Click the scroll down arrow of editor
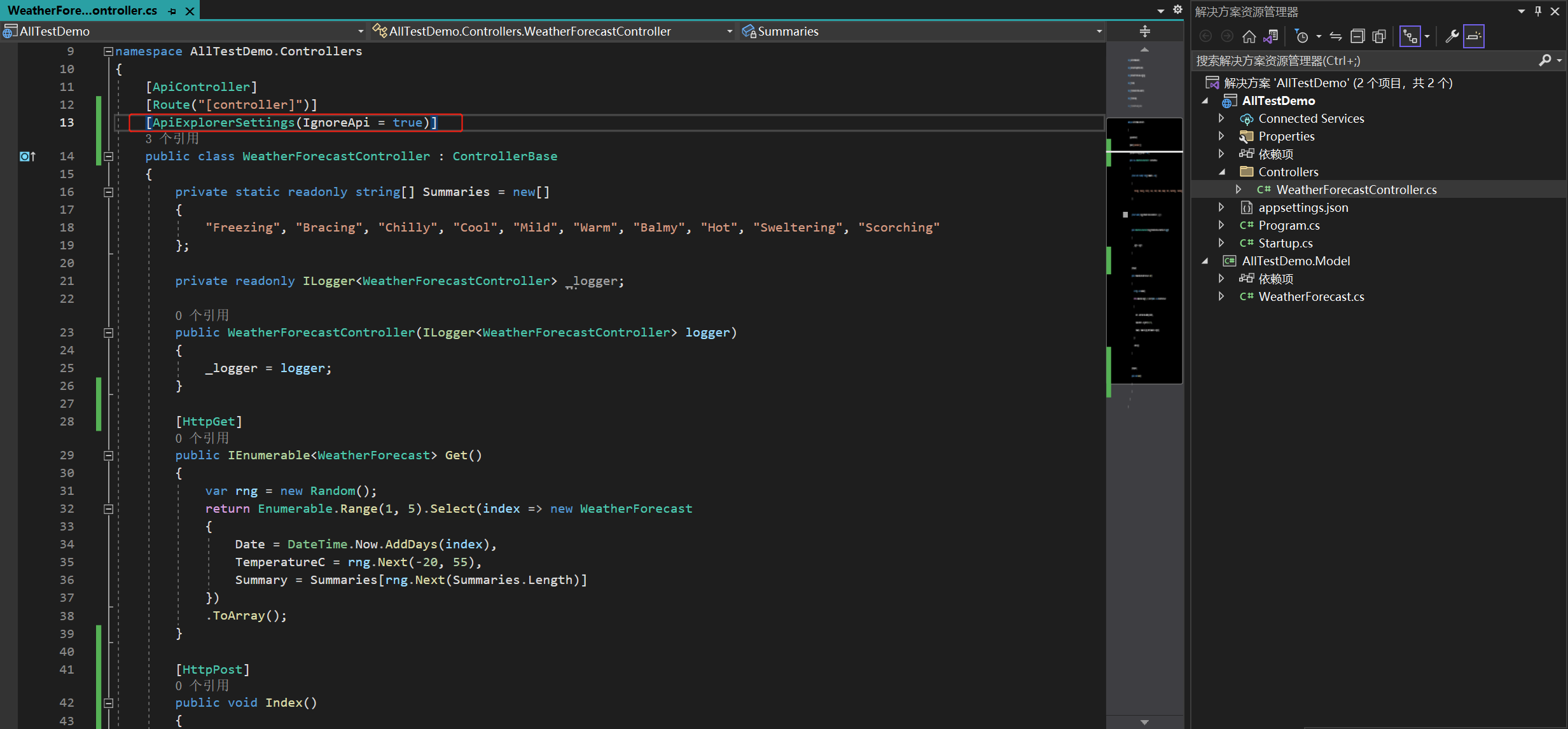This screenshot has width=1568, height=729. click(x=1144, y=722)
